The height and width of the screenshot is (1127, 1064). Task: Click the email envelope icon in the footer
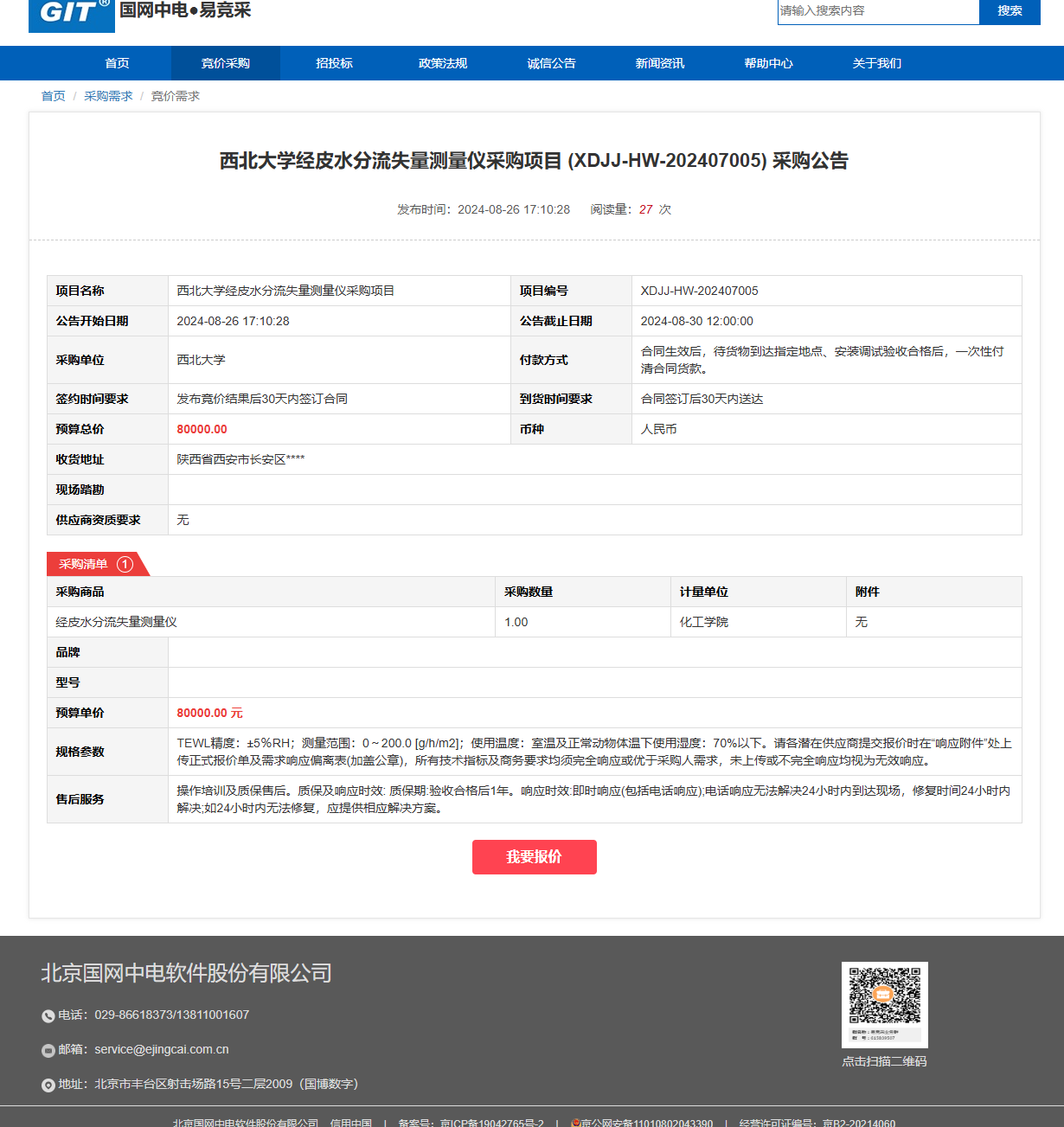48,1051
